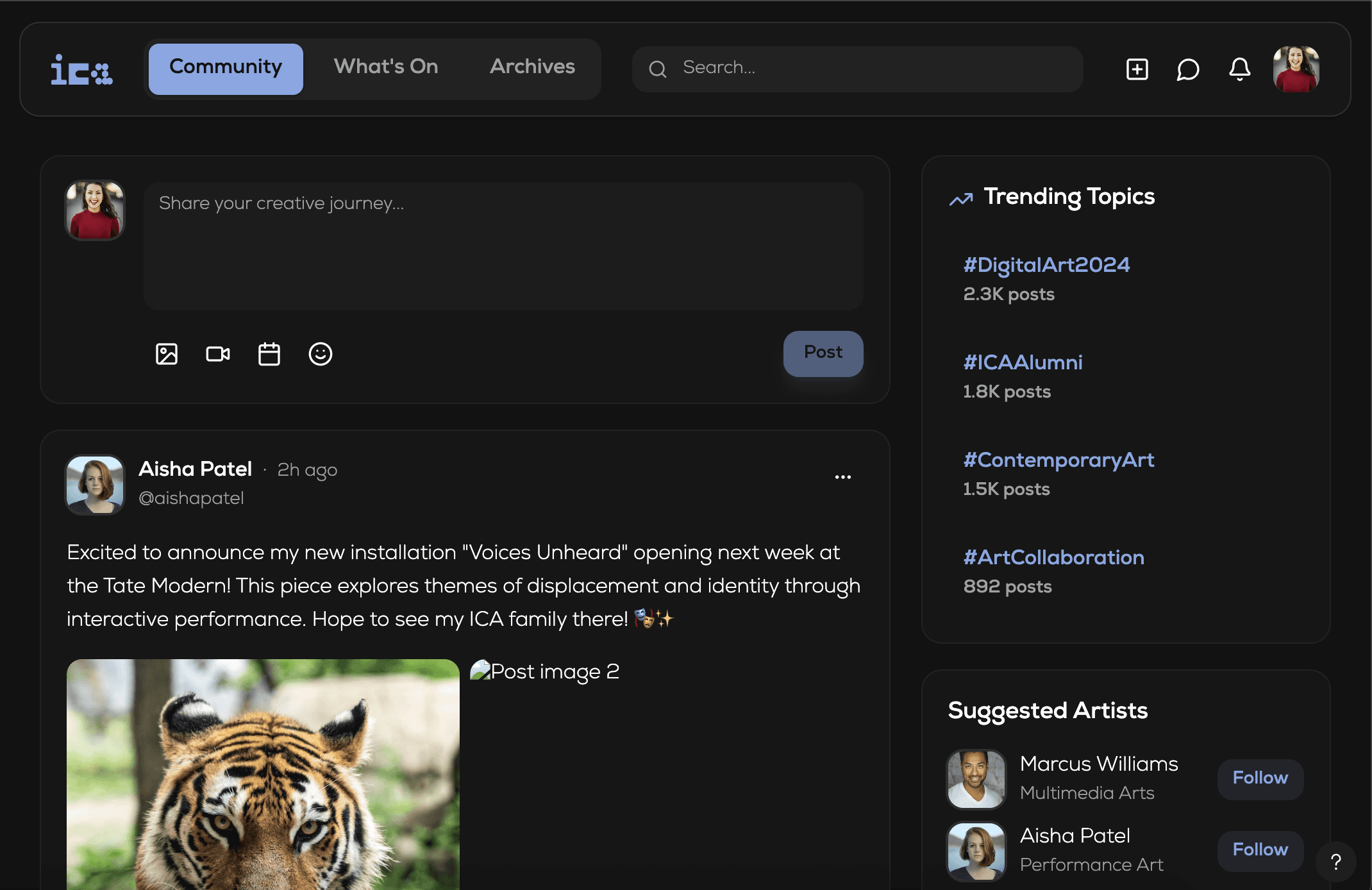Open help question mark button

pyautogui.click(x=1335, y=862)
